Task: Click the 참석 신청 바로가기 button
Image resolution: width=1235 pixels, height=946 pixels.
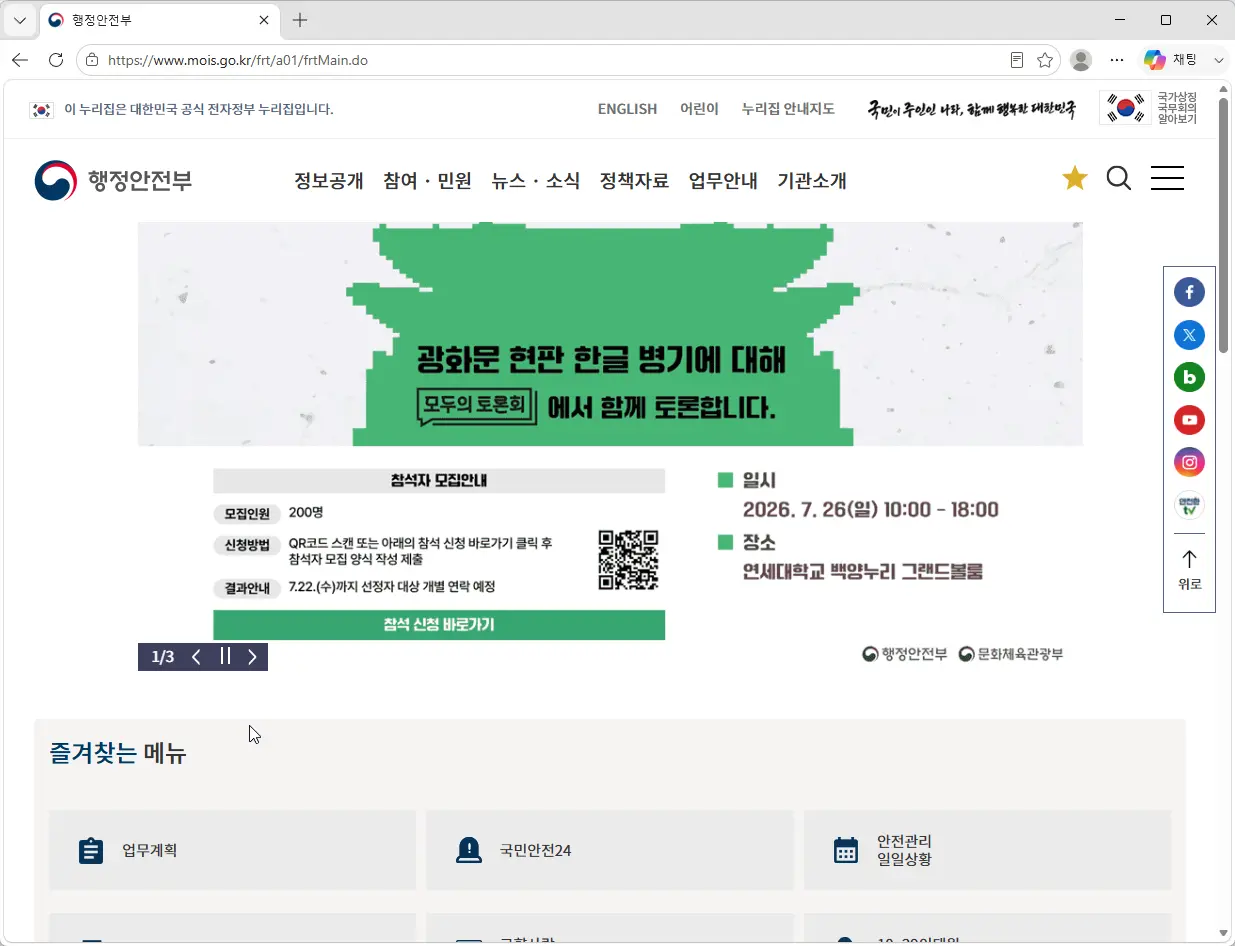Action: click(x=439, y=625)
